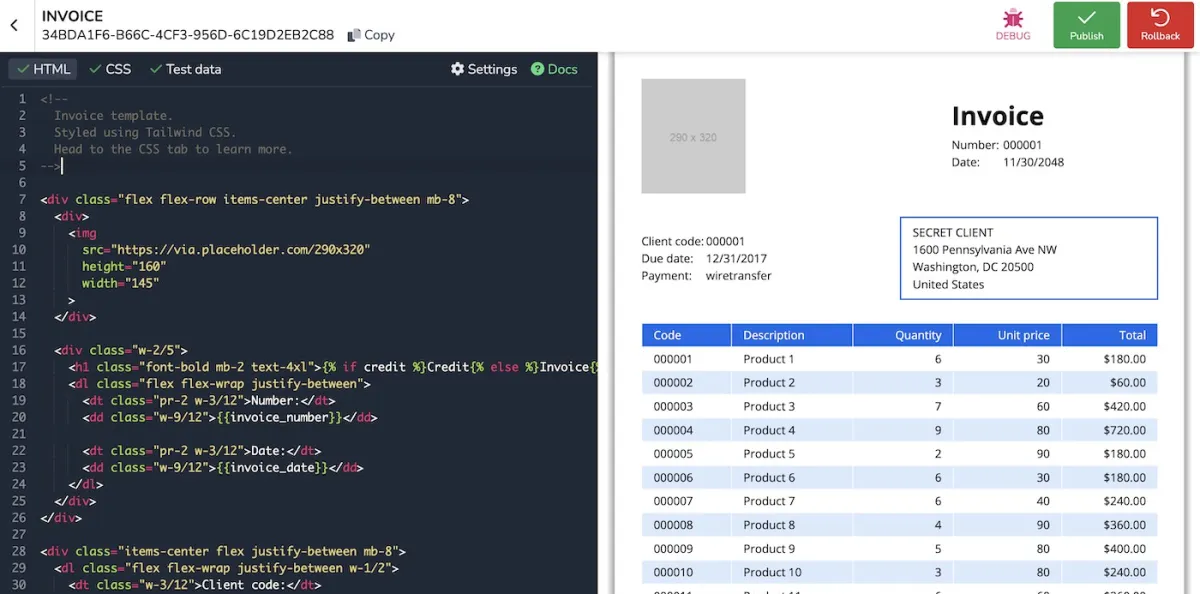
Task: Click the SECRET CLIENT address box
Action: (x=1029, y=258)
